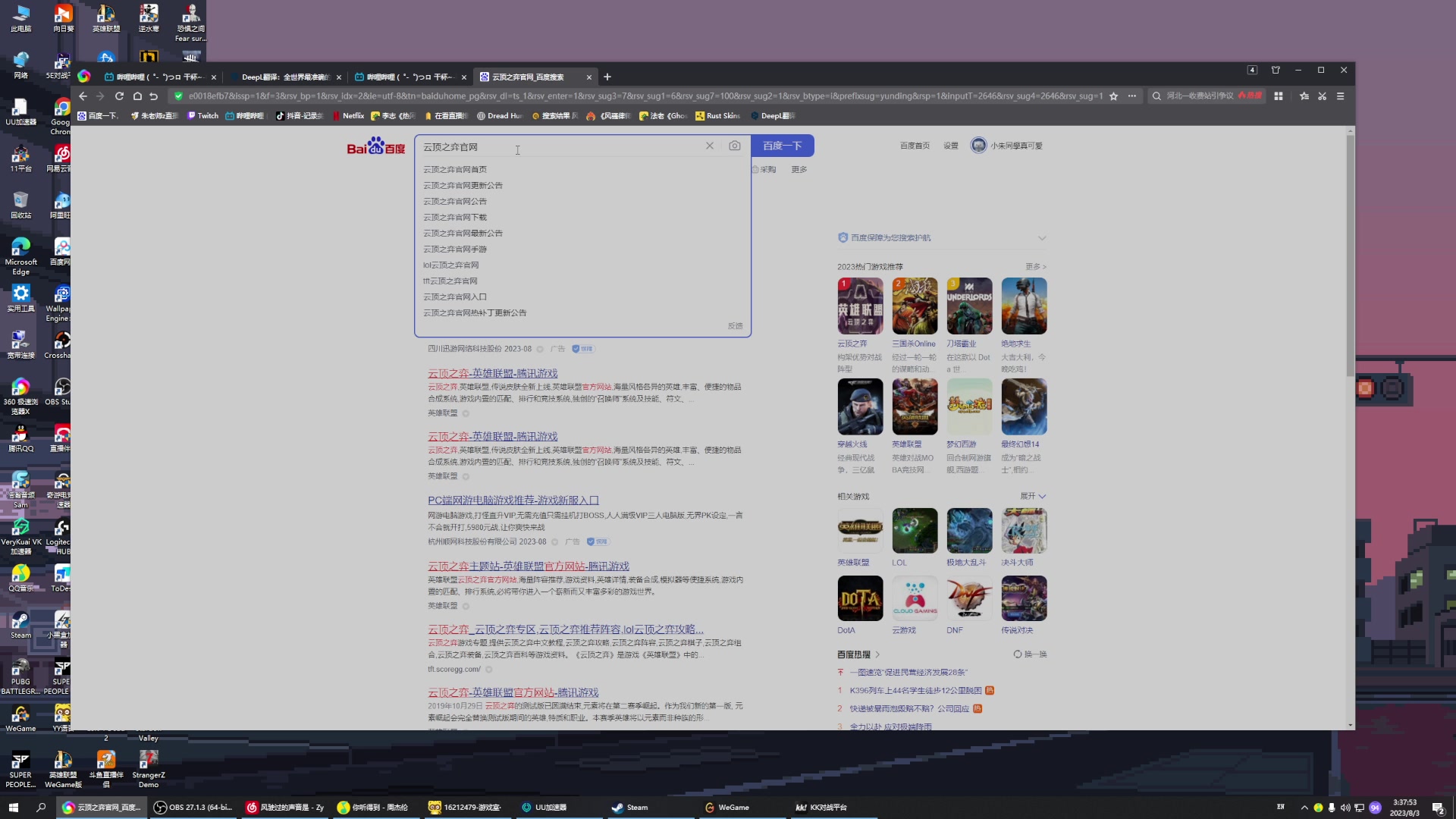Open DotA thumbnail in related games
The height and width of the screenshot is (819, 1456).
(860, 598)
